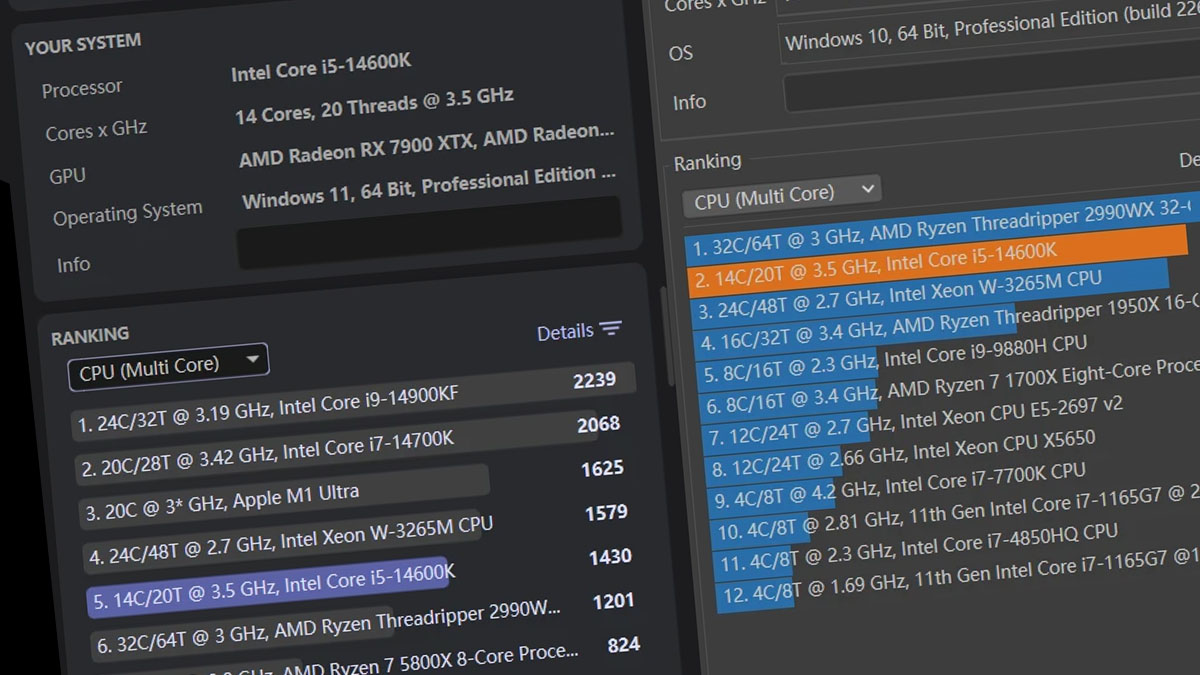
Task: Open Details filter icon in left Ranking panel
Action: (610, 328)
